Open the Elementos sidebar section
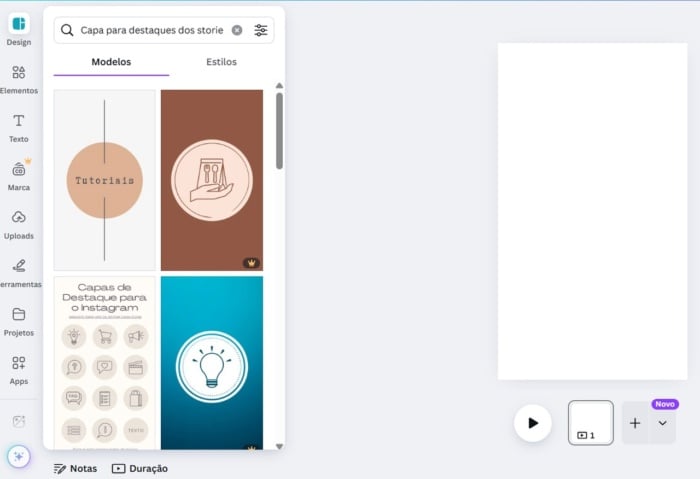The image size is (700, 479). 19,79
